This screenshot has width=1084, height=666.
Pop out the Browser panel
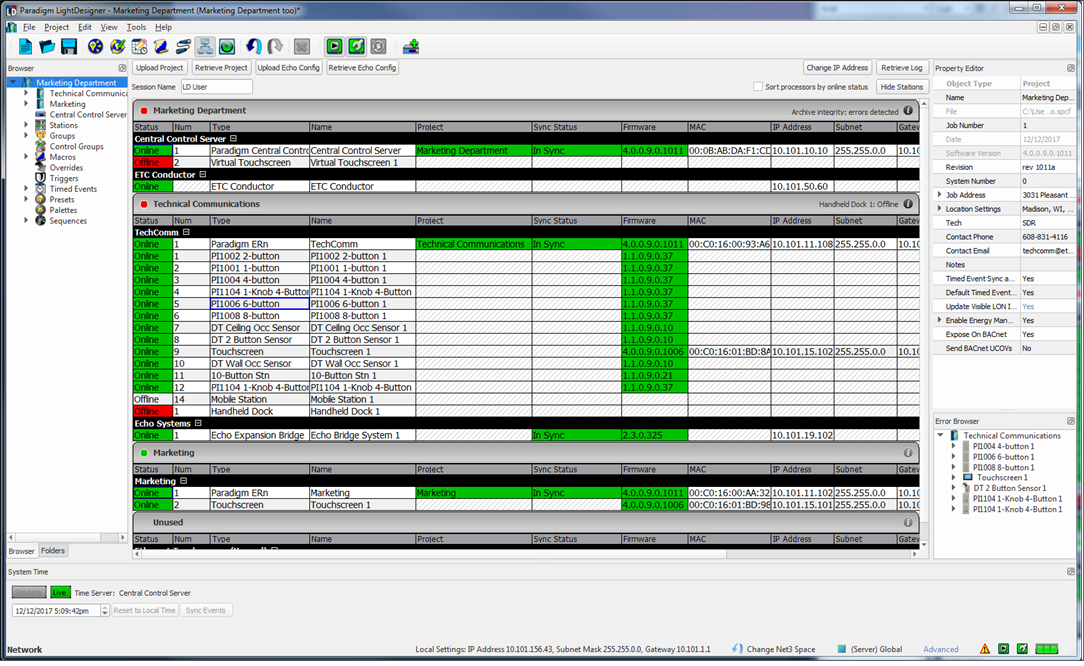point(122,68)
